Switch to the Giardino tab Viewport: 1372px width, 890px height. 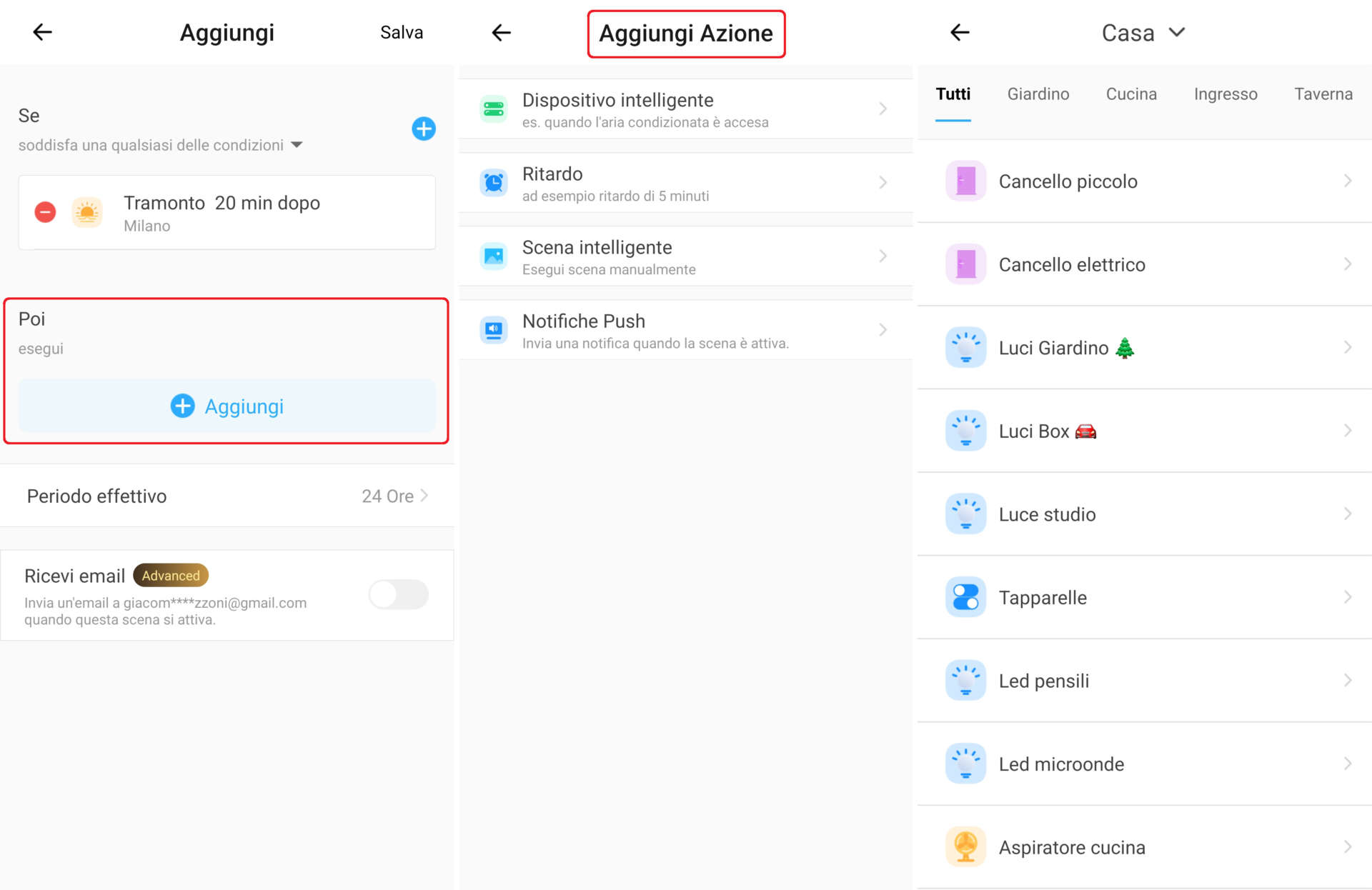1038,94
